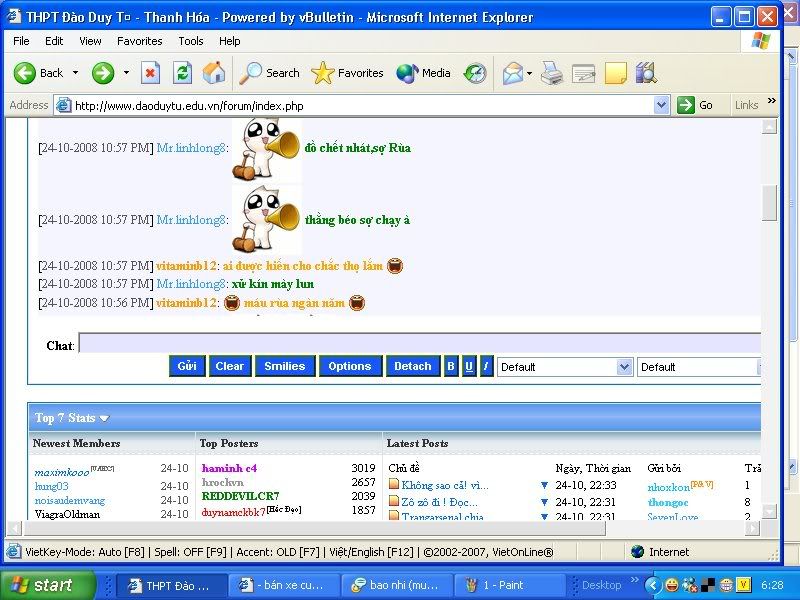Toggle underline U formatting in chat
This screenshot has width=800, height=600.
(468, 367)
